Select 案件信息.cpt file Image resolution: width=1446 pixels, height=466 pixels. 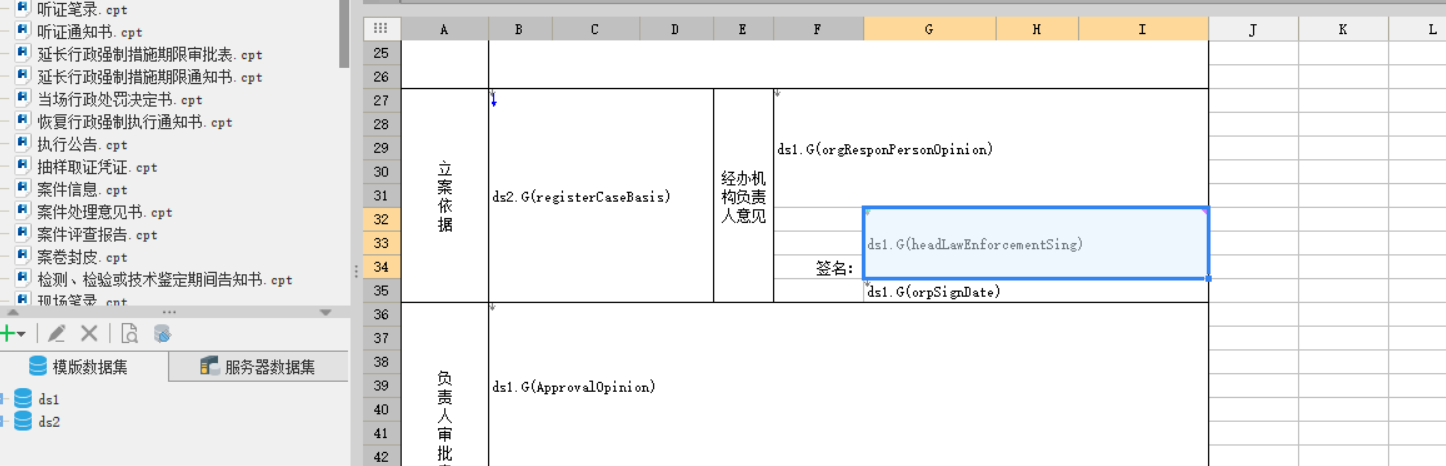click(x=82, y=189)
